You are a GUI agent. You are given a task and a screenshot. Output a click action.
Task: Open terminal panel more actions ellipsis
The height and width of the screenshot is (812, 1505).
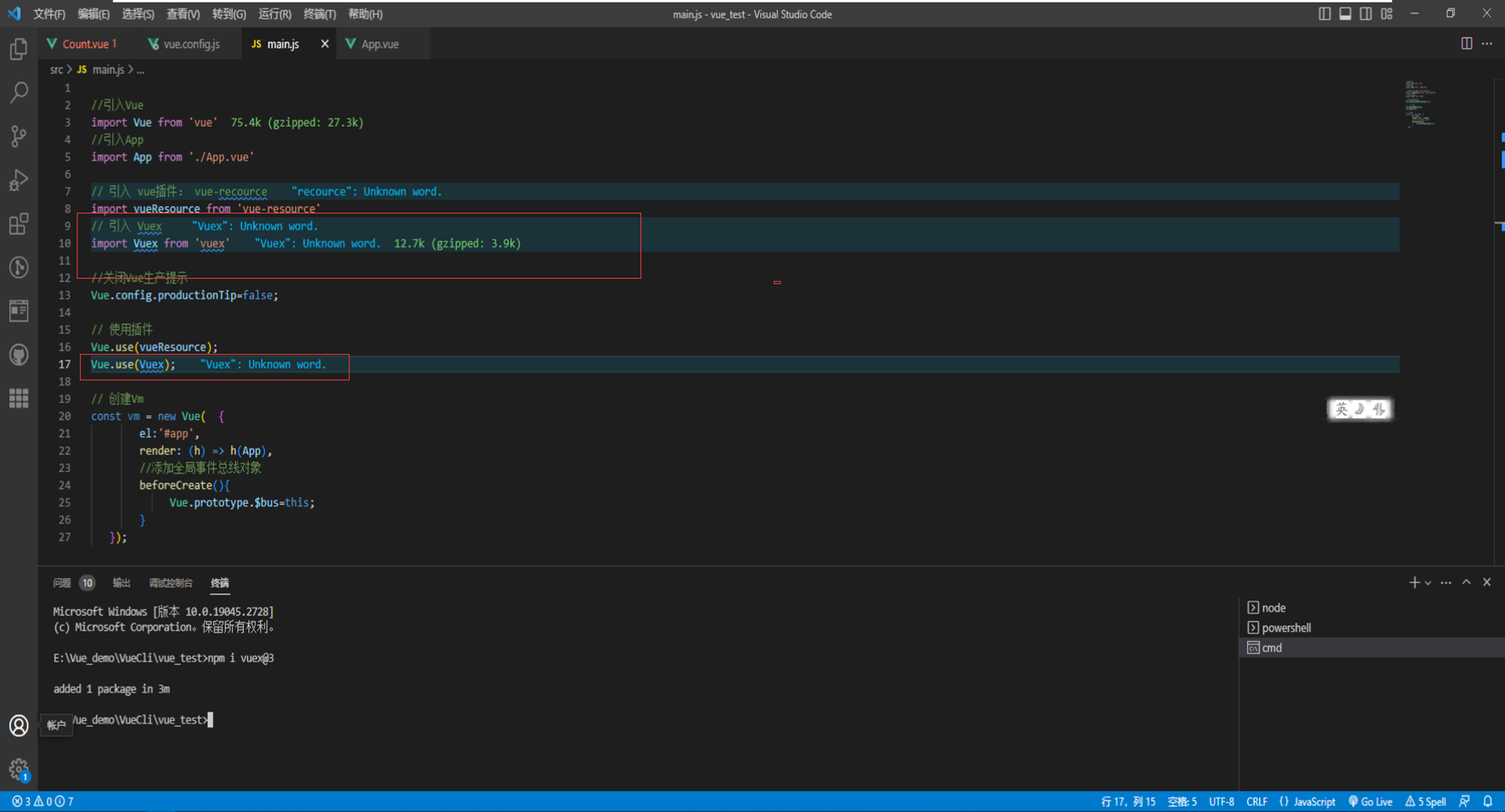click(x=1446, y=582)
